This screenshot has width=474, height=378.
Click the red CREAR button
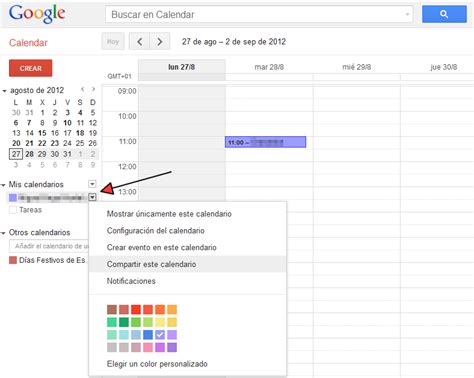(31, 68)
